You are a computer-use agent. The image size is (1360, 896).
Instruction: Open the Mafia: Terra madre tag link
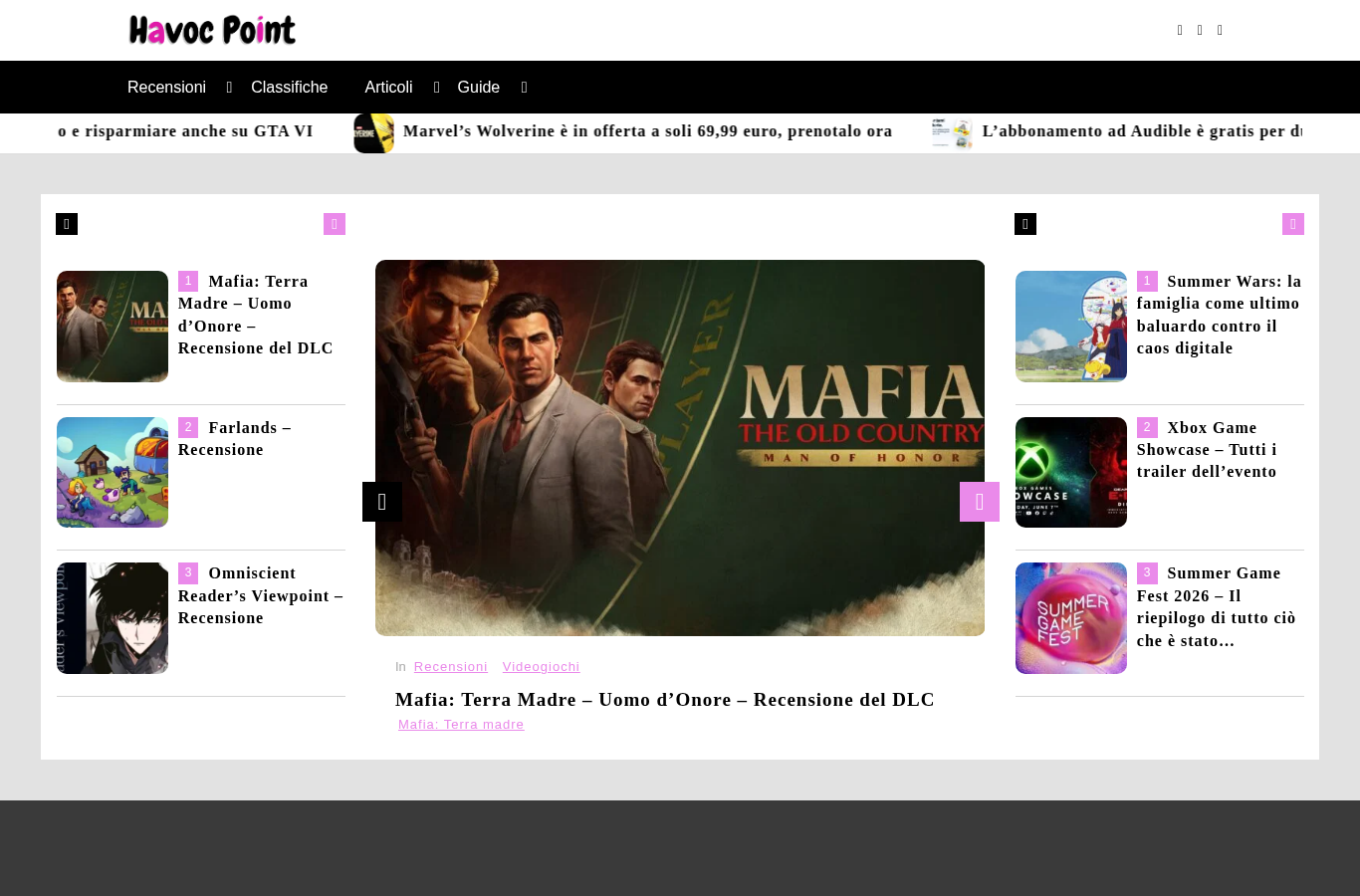461,725
